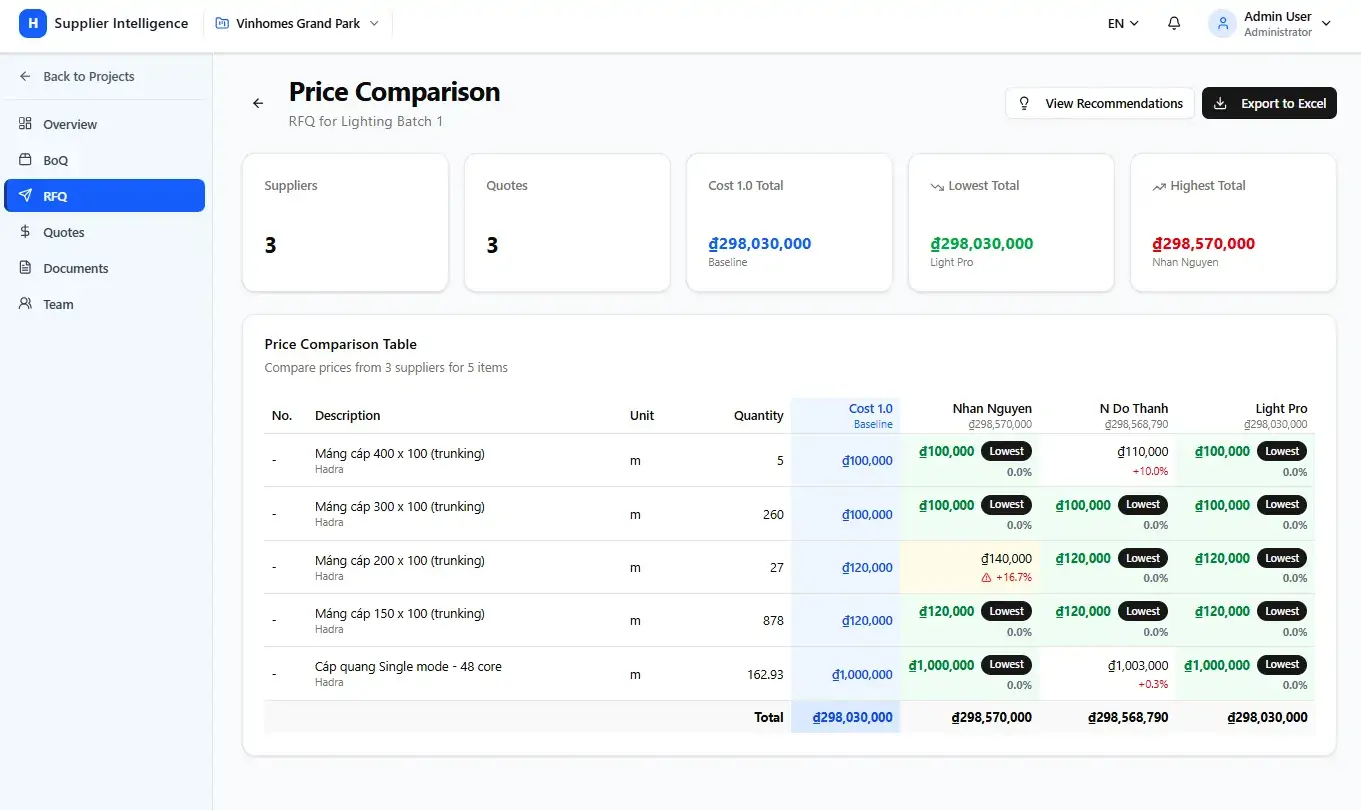Click the Lowest Total summary card
This screenshot has height=810, width=1361.
[1010, 223]
